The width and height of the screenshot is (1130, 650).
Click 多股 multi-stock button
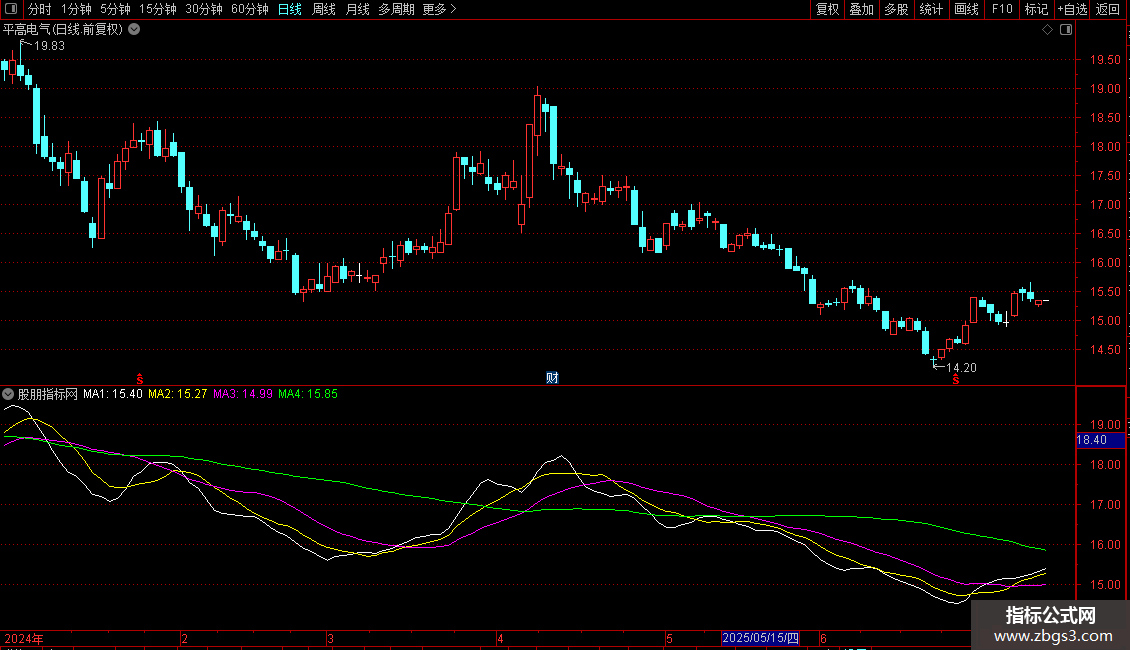[x=896, y=9]
